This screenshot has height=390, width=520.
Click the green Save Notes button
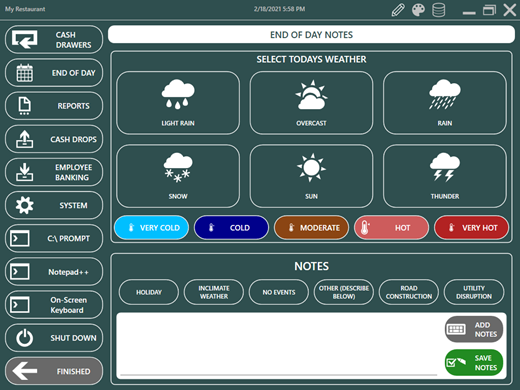coord(474,362)
